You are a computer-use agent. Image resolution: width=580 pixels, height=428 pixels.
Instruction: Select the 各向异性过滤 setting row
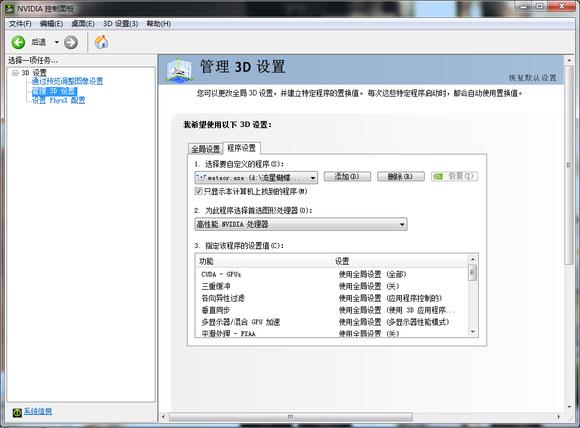click(331, 298)
